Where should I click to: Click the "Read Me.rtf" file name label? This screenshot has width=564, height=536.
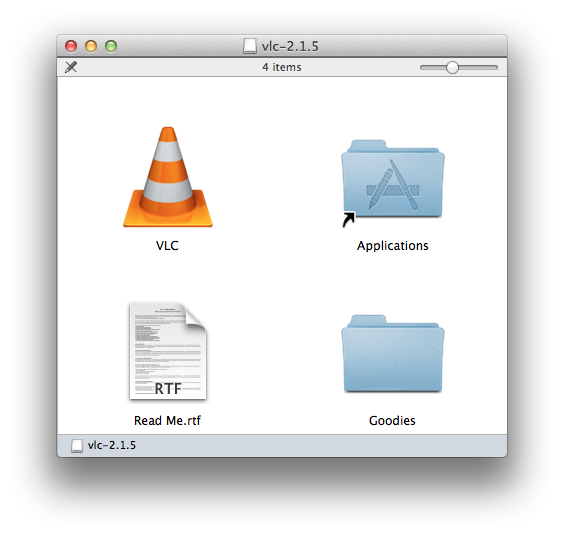click(167, 421)
